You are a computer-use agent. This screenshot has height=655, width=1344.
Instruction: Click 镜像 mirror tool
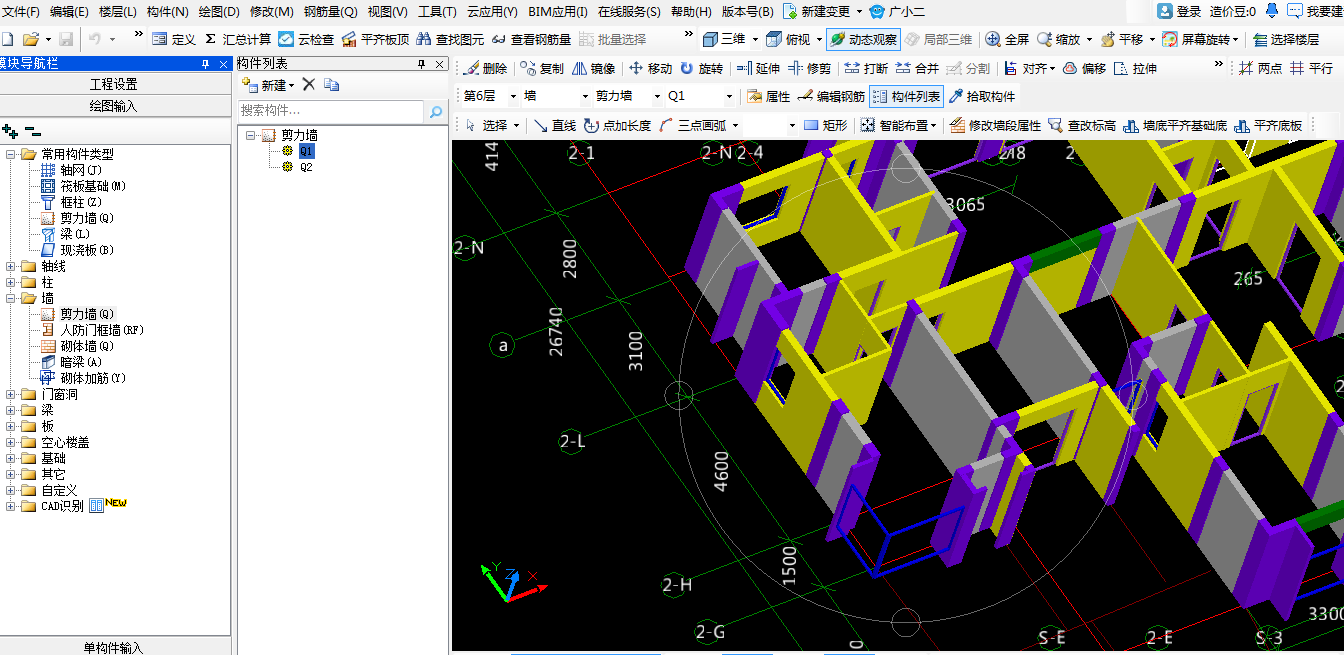(x=594, y=69)
